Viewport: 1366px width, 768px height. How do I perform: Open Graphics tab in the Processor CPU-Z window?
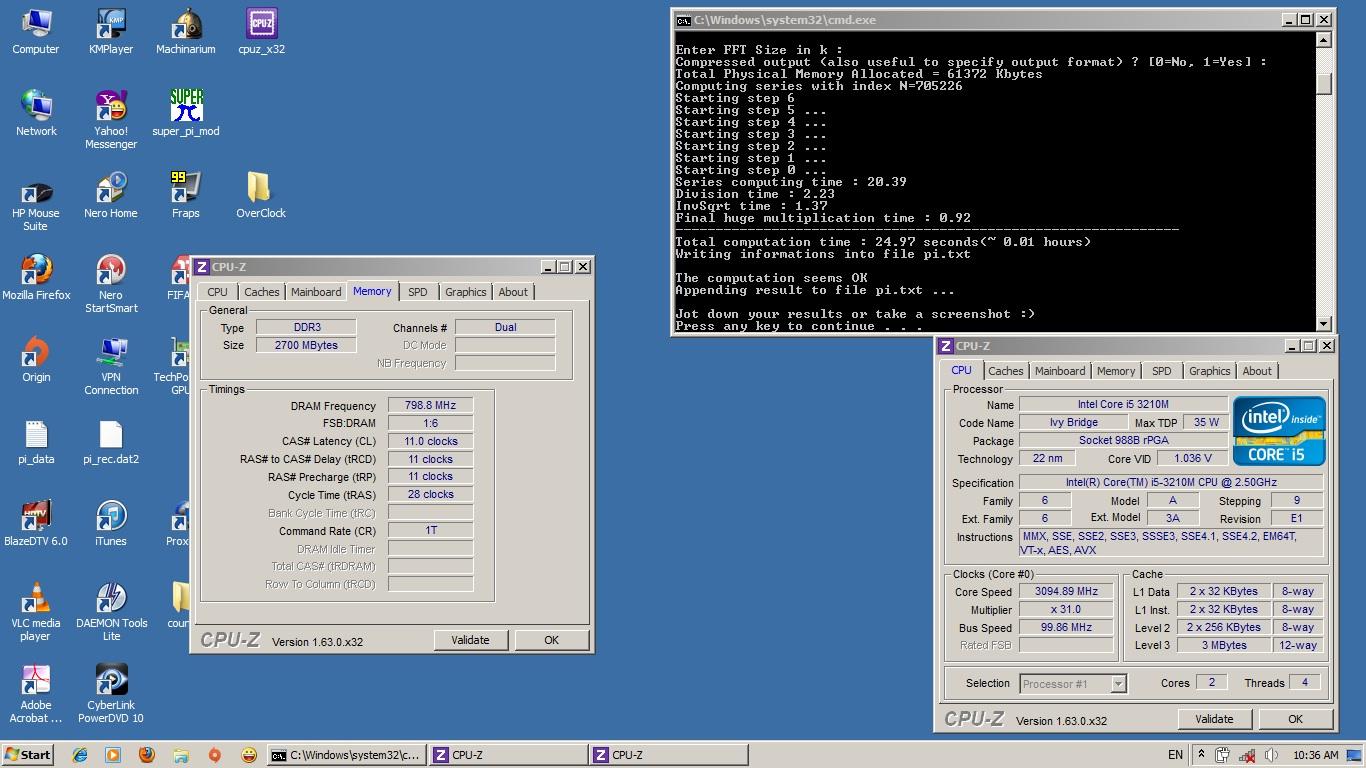click(1209, 371)
